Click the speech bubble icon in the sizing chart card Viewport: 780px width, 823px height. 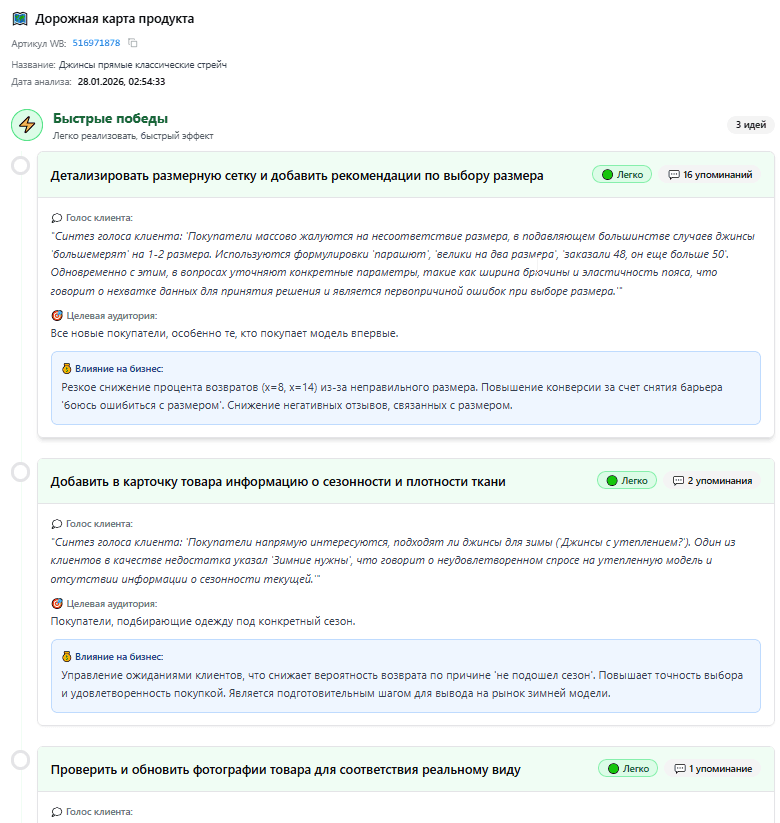[56, 217]
